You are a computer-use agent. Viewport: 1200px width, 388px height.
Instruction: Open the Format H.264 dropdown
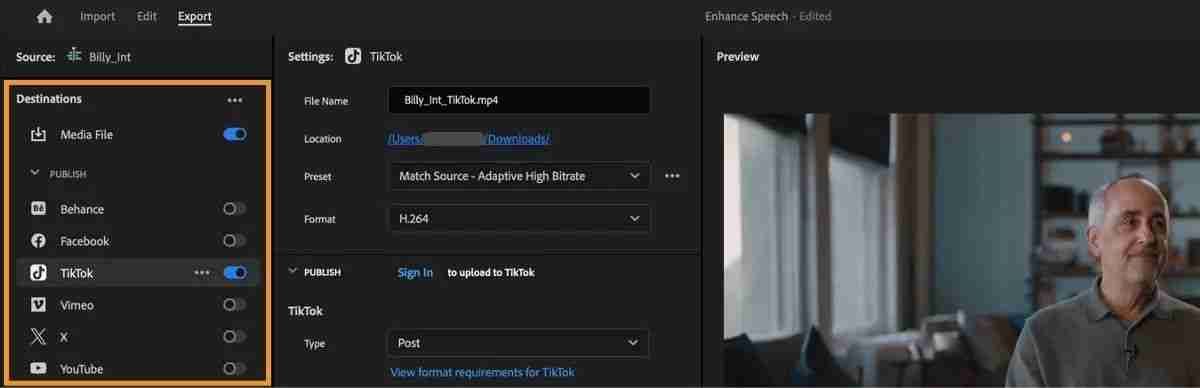(519, 218)
